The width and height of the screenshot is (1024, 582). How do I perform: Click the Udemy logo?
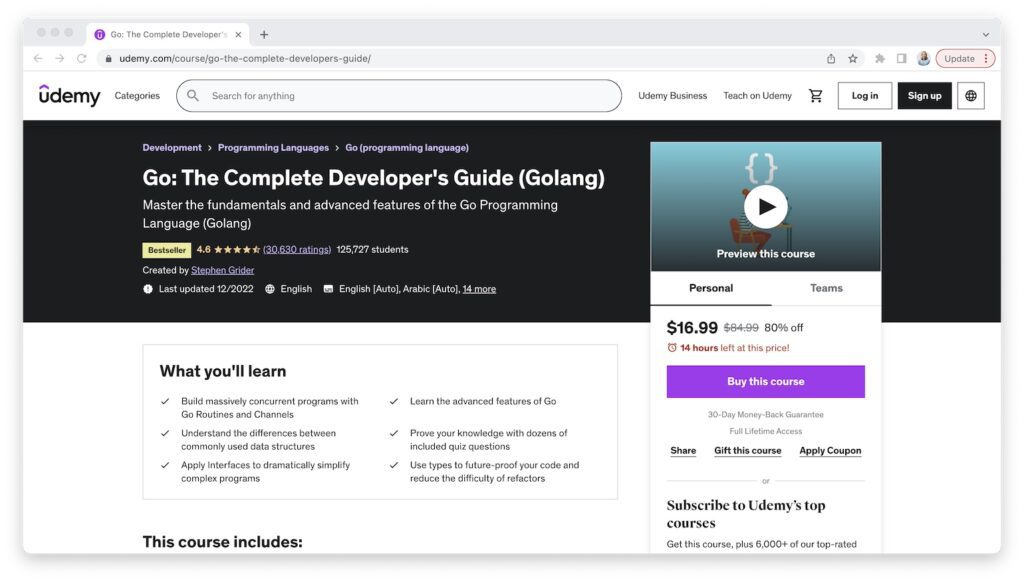click(69, 95)
